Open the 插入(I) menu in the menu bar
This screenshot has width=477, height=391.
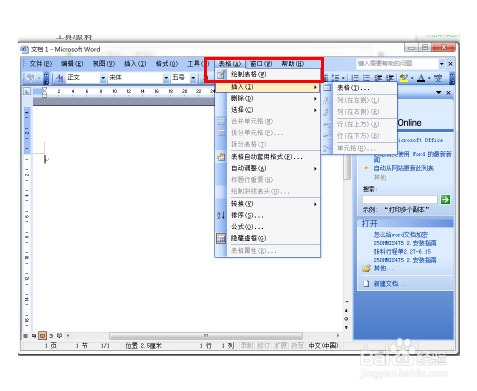tap(135, 63)
